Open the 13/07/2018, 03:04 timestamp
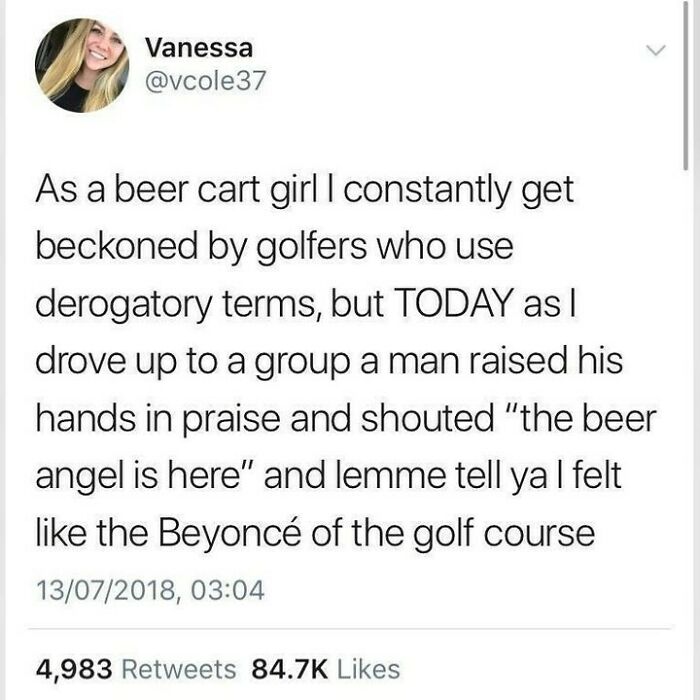 point(150,589)
